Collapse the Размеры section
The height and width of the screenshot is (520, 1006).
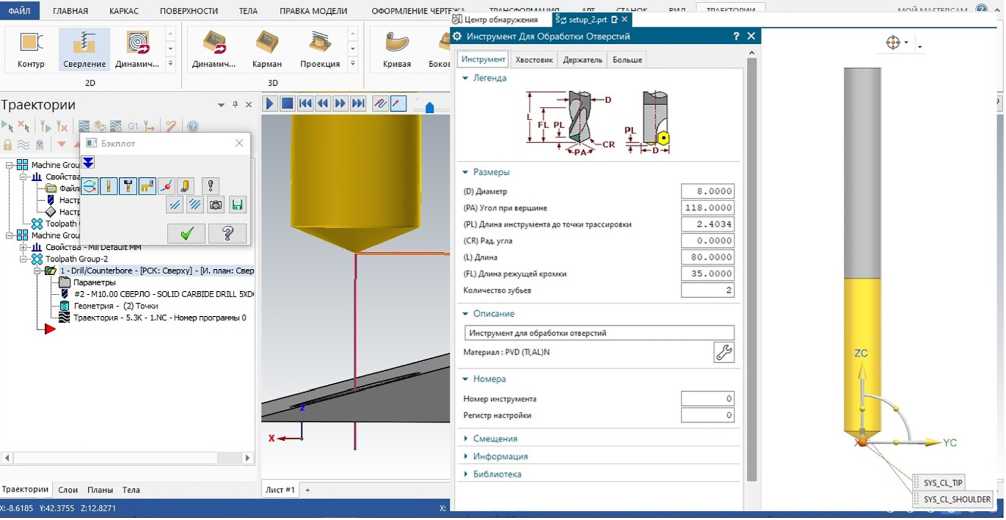pyautogui.click(x=491, y=172)
